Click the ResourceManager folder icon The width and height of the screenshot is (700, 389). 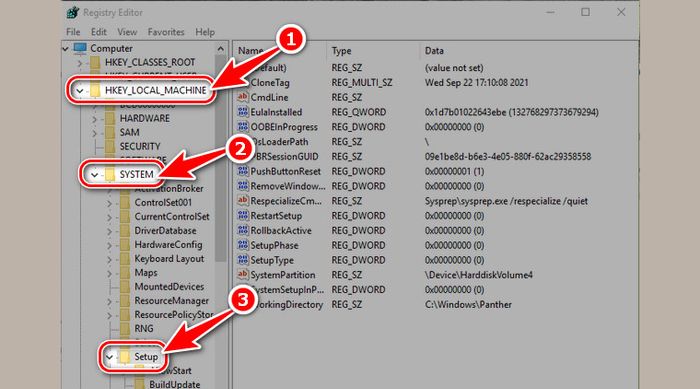(x=125, y=301)
